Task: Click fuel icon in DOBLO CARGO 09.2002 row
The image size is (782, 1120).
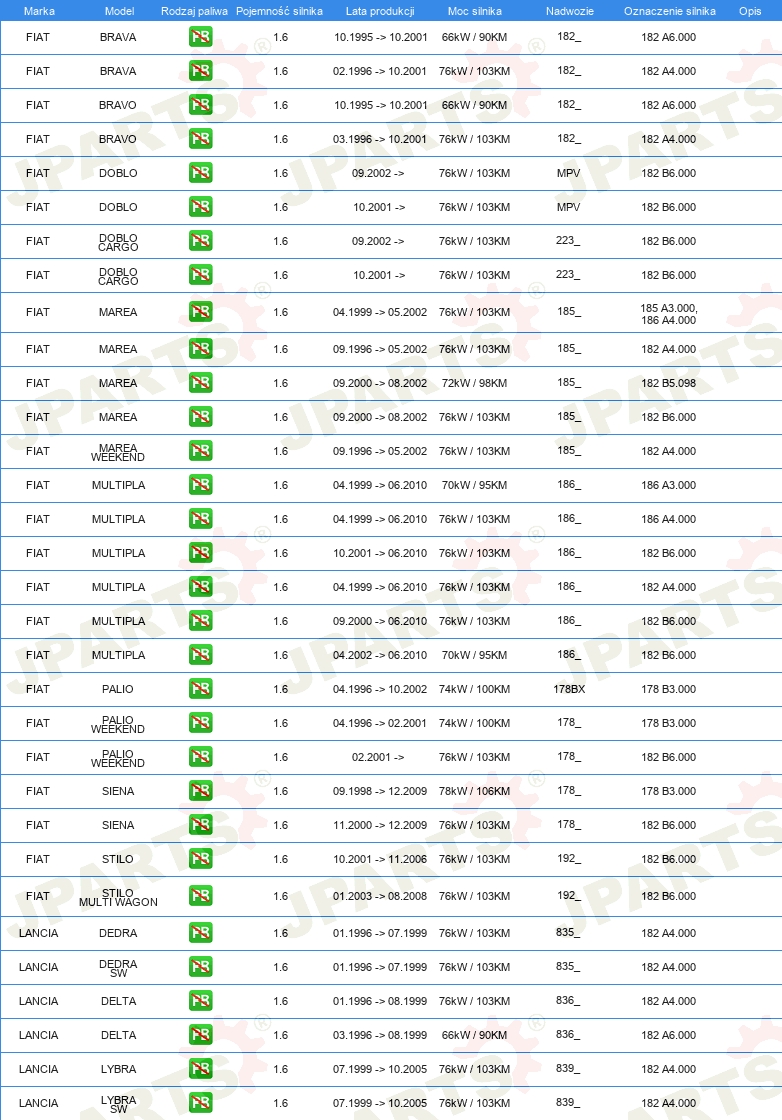Action: click(x=201, y=241)
